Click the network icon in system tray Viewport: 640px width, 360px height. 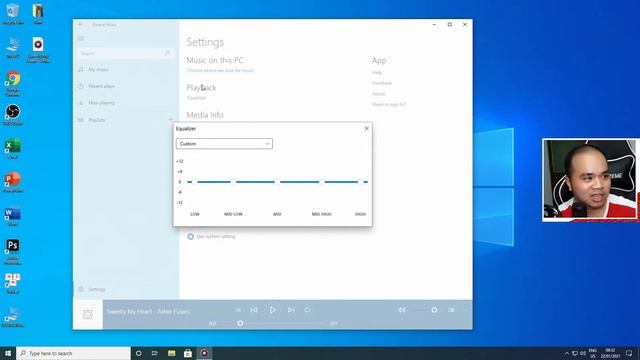pos(575,353)
